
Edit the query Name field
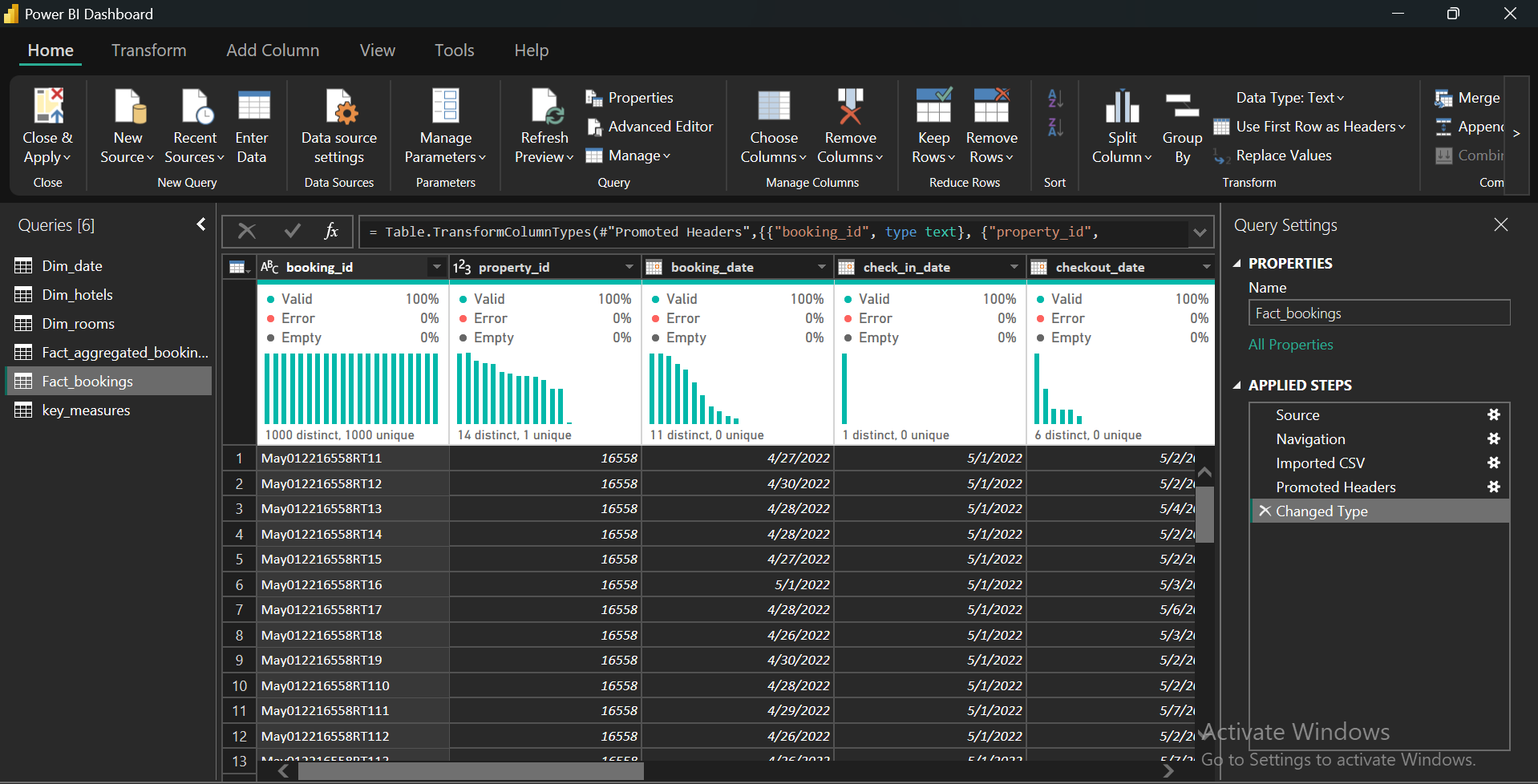click(x=1379, y=313)
